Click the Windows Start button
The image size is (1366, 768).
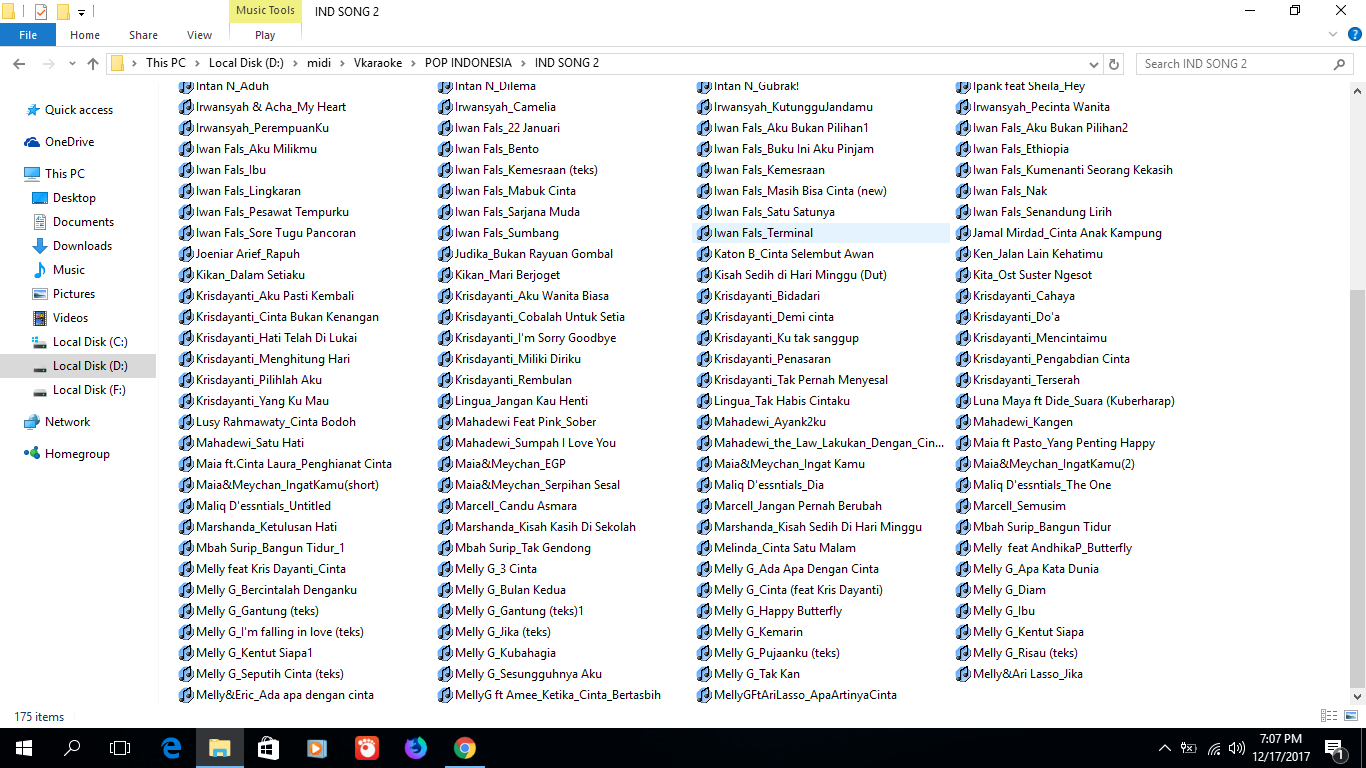click(24, 748)
